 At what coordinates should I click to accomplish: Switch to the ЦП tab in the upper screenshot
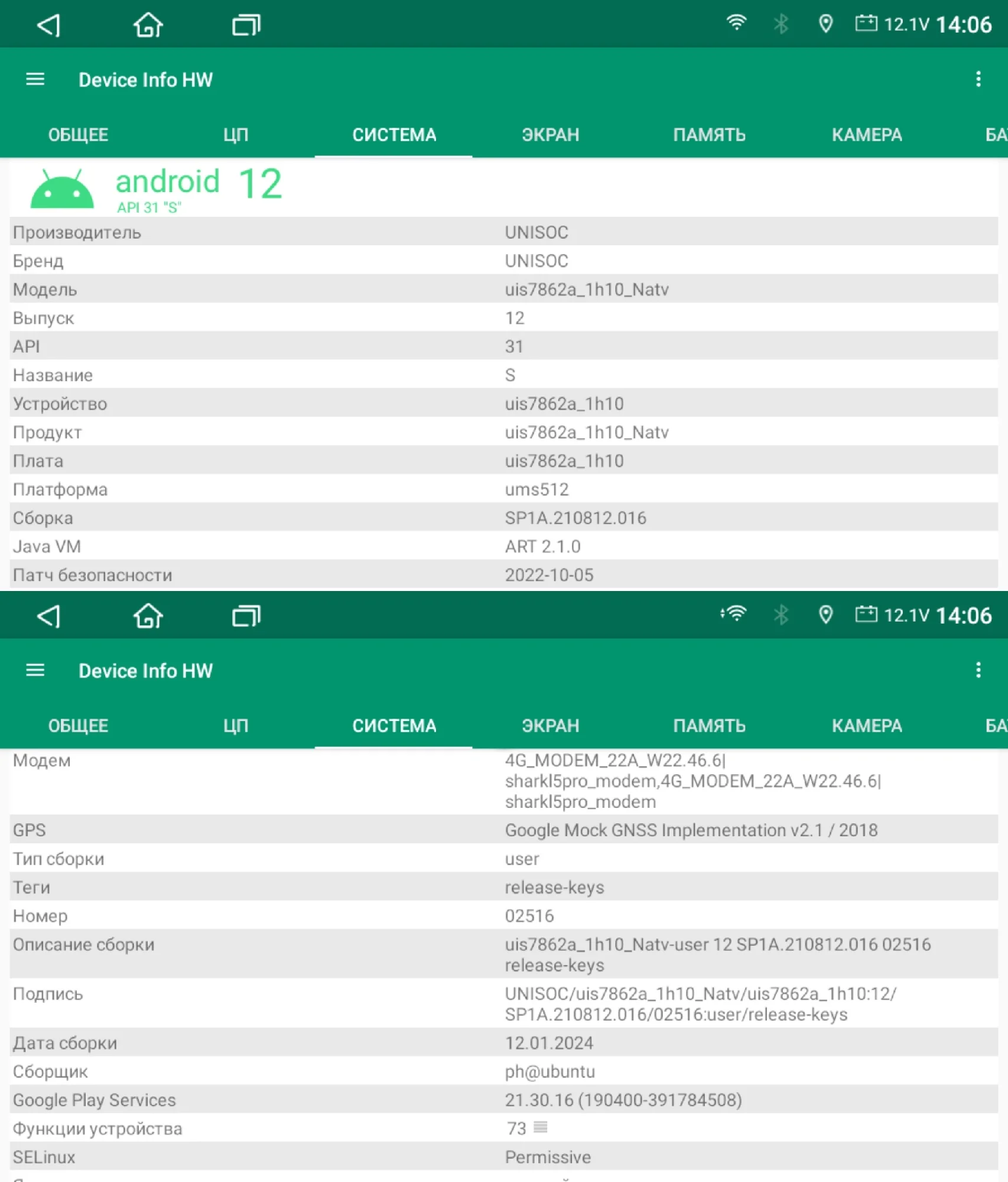click(236, 135)
